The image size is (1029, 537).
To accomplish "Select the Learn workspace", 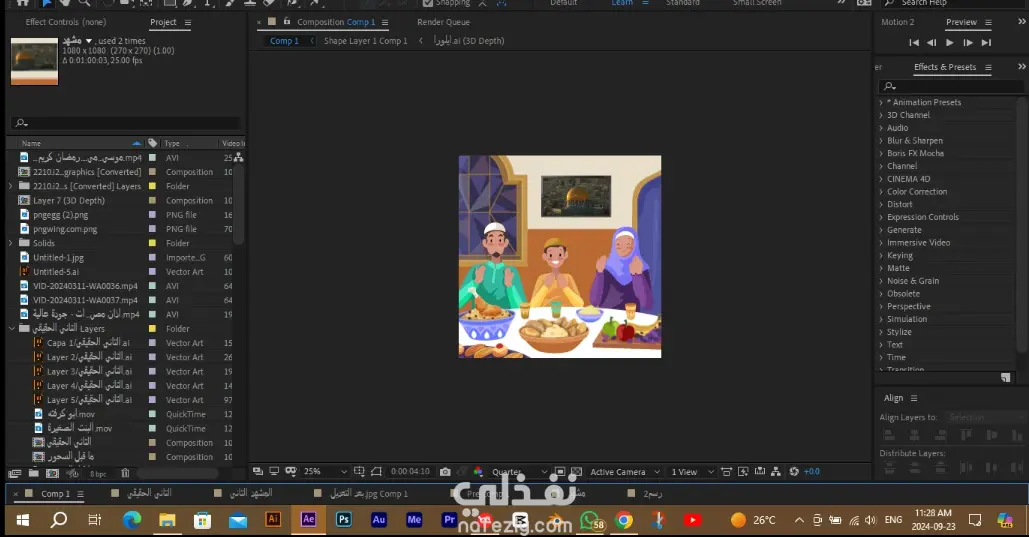I will coord(622,3).
